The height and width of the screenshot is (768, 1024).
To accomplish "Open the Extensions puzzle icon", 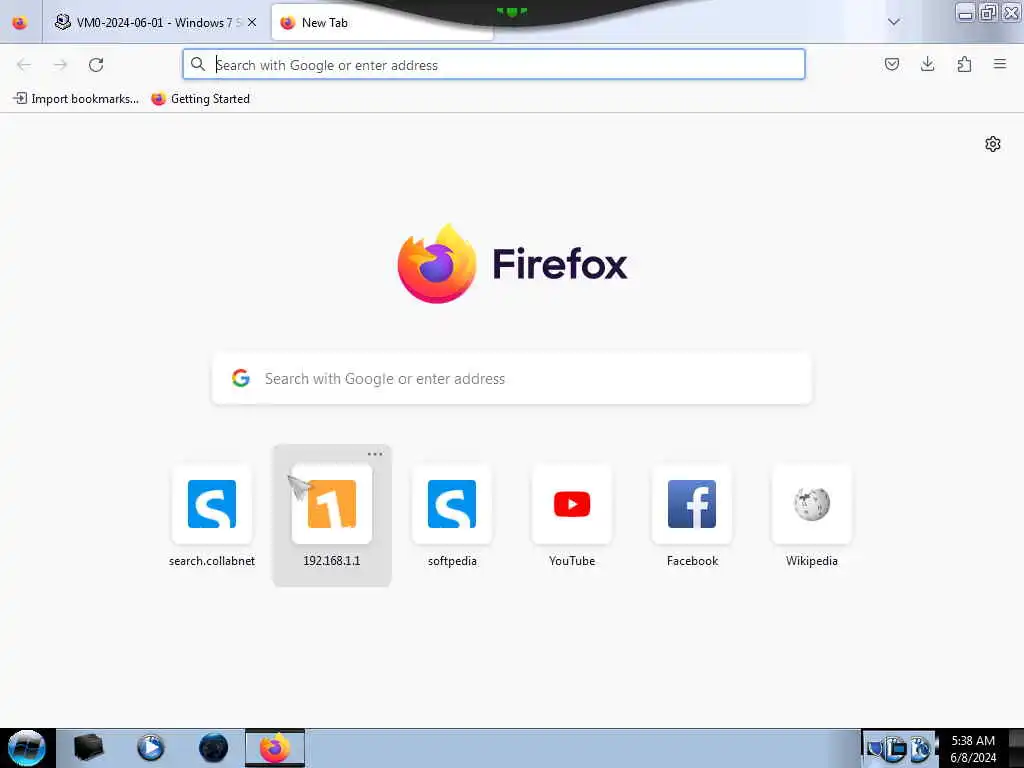I will tap(964, 64).
